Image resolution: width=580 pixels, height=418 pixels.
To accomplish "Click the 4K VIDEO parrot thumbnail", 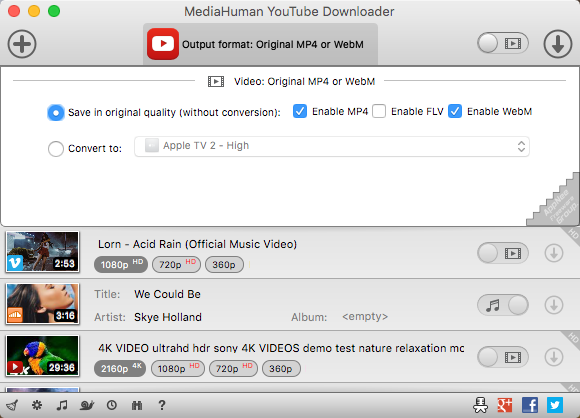I will point(43,356).
